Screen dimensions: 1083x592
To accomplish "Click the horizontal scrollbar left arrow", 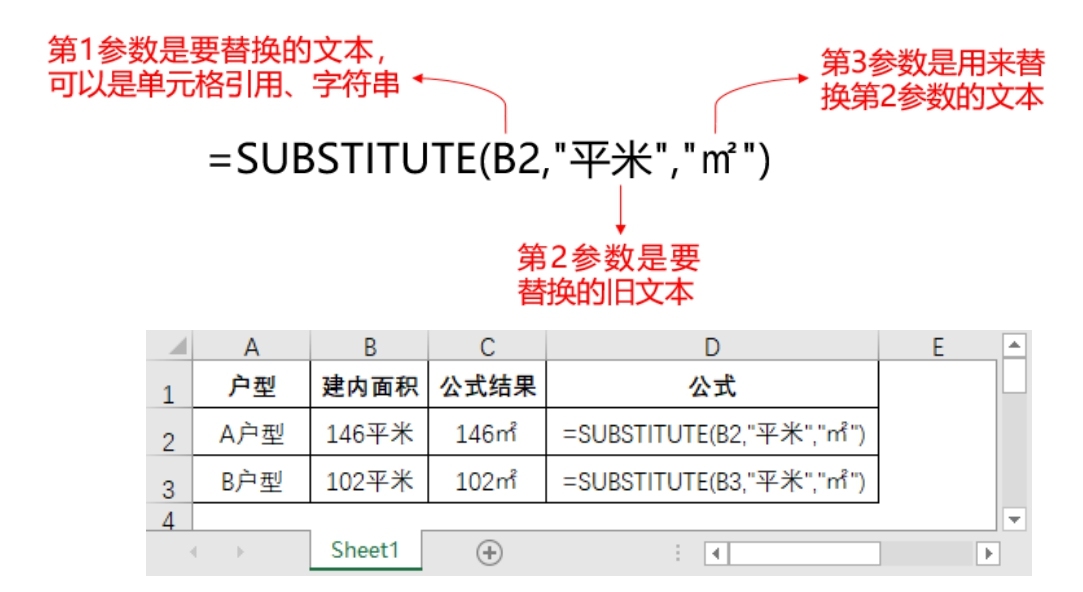I will point(716,553).
